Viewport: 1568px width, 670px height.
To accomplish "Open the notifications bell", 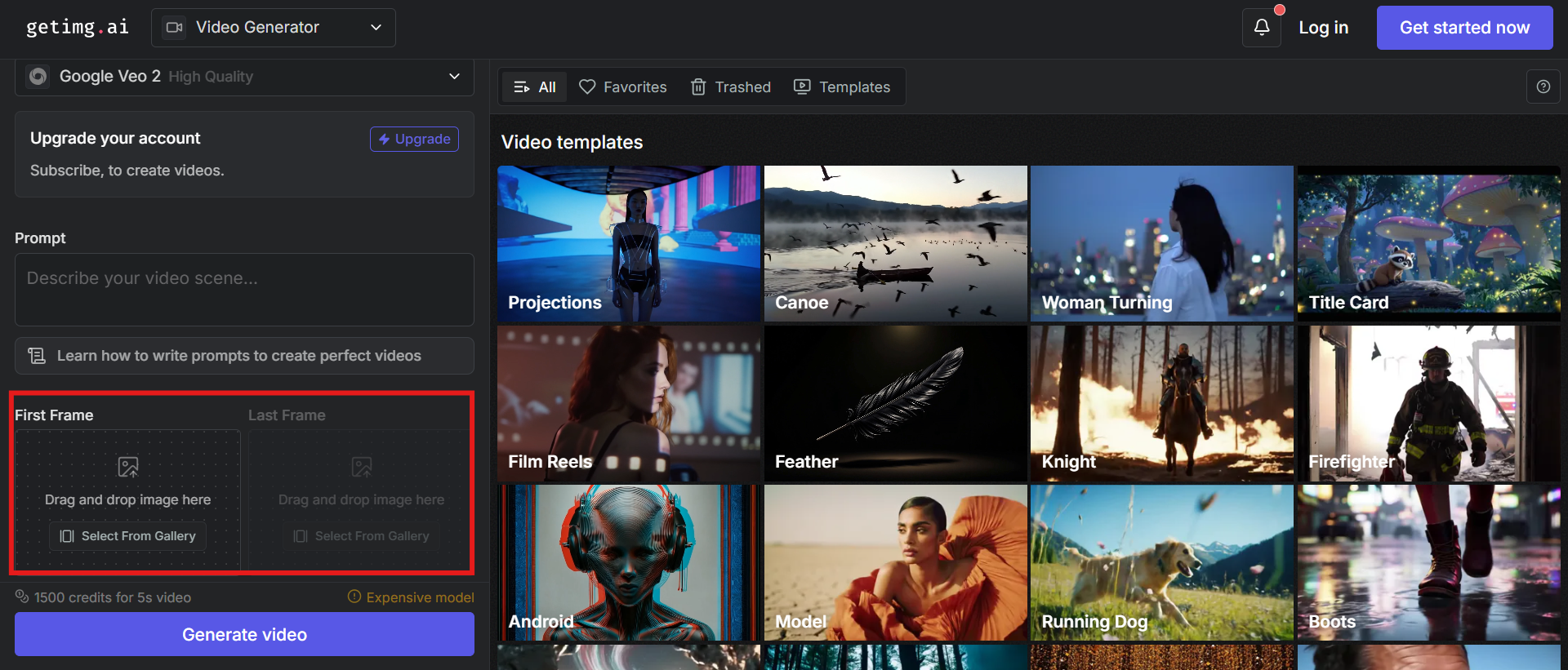I will (1262, 28).
